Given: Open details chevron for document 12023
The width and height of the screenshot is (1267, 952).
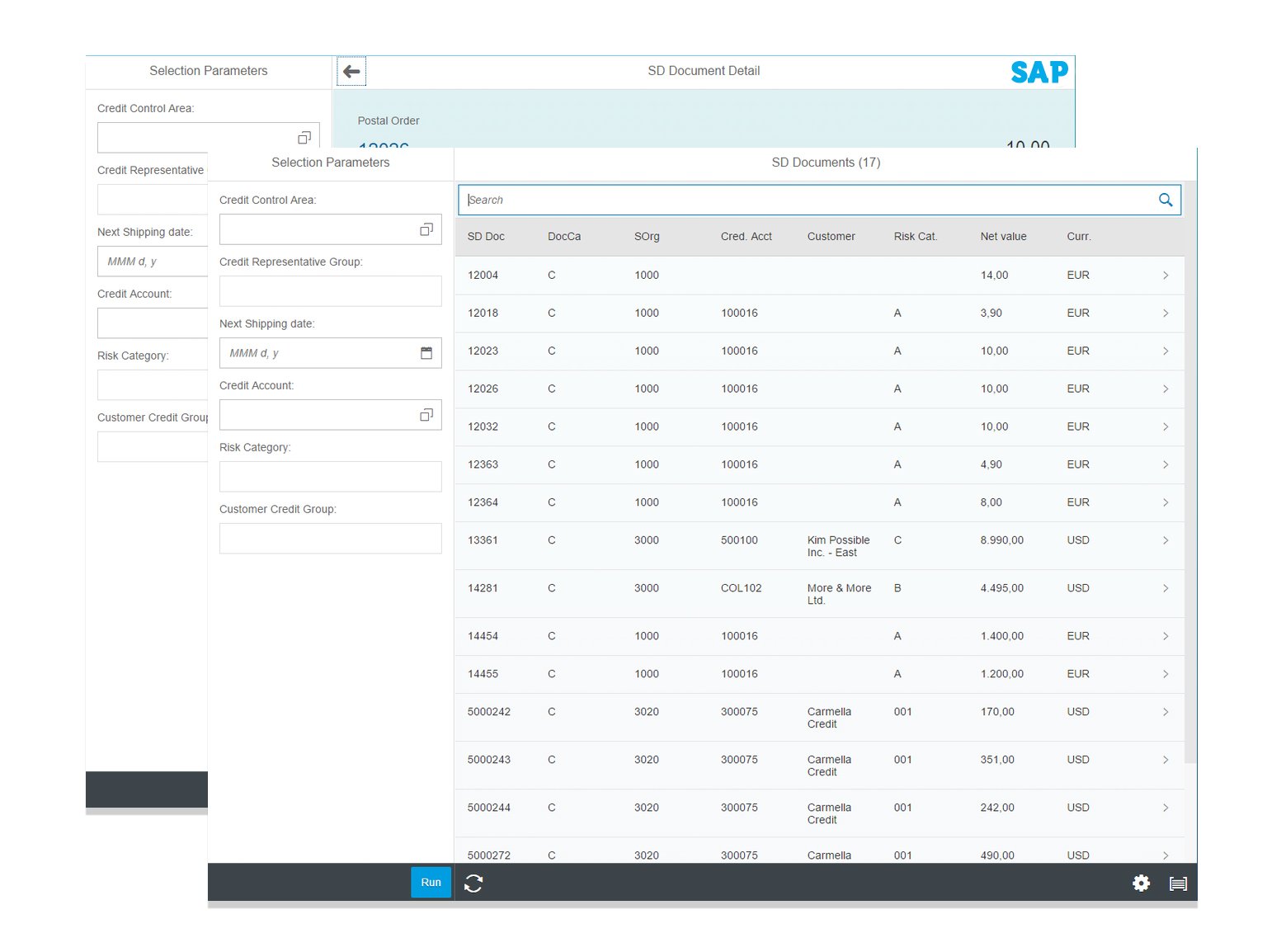Looking at the screenshot, I should coord(1166,351).
